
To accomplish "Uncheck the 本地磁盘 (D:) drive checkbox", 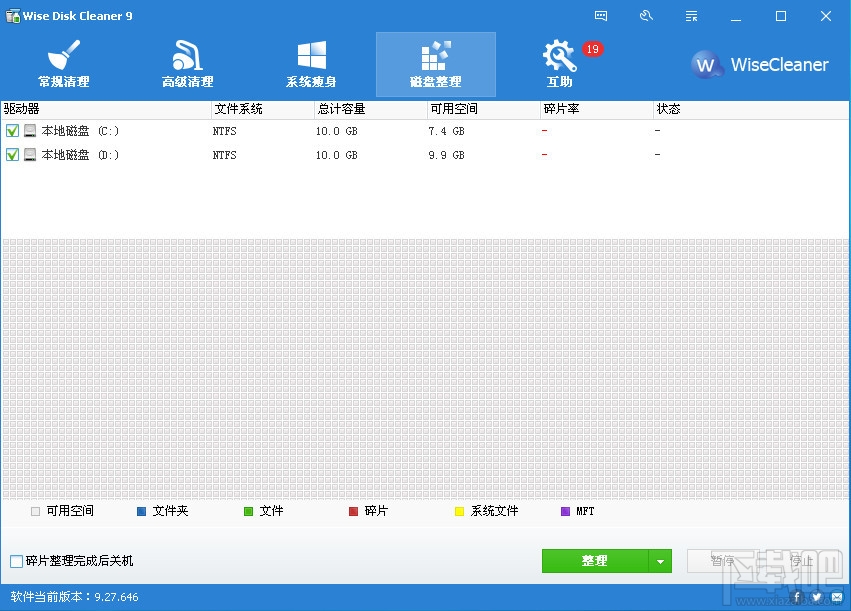I will coord(14,155).
